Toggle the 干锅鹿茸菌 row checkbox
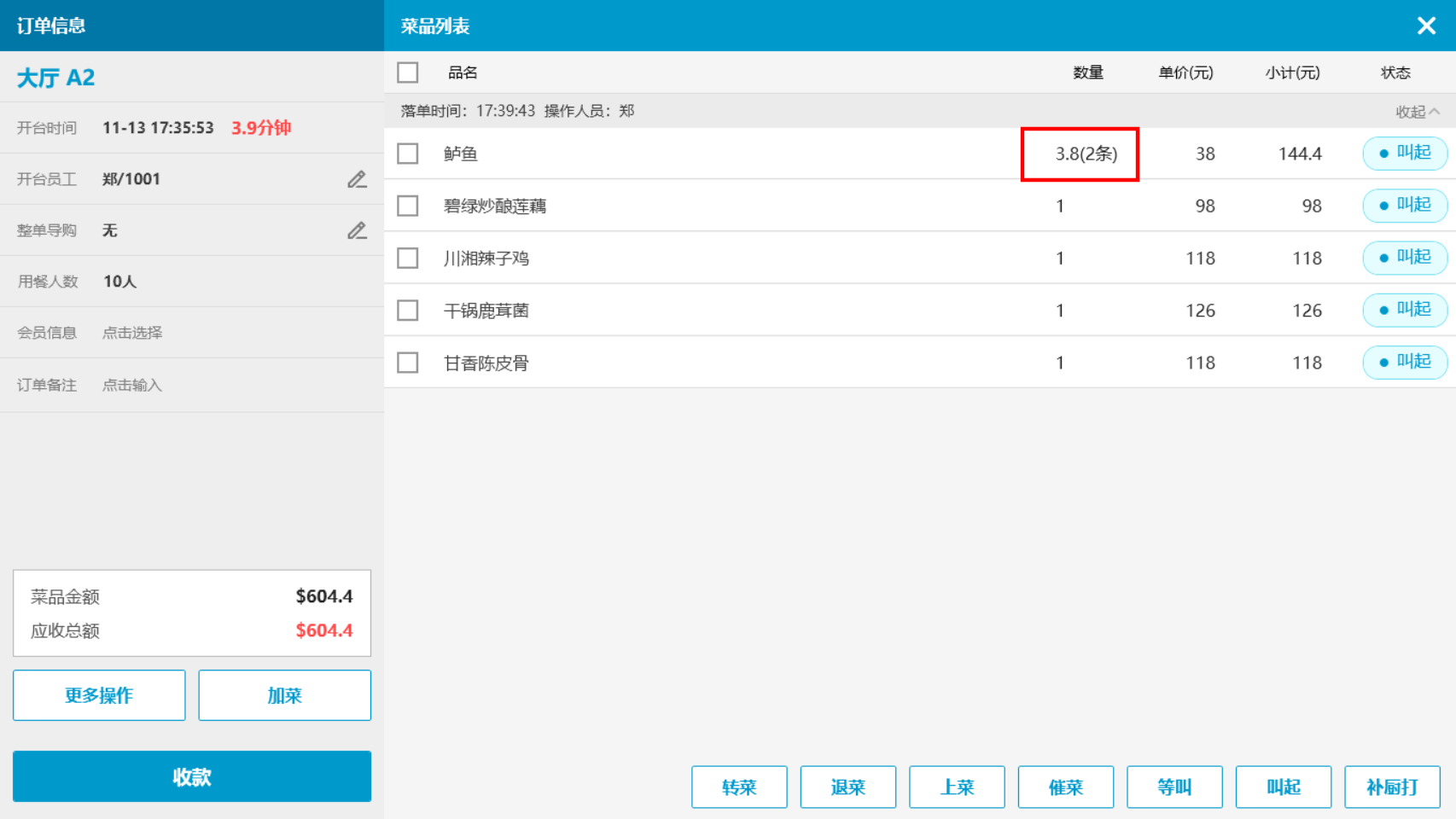Screen dimensions: 1456x819 point(408,311)
